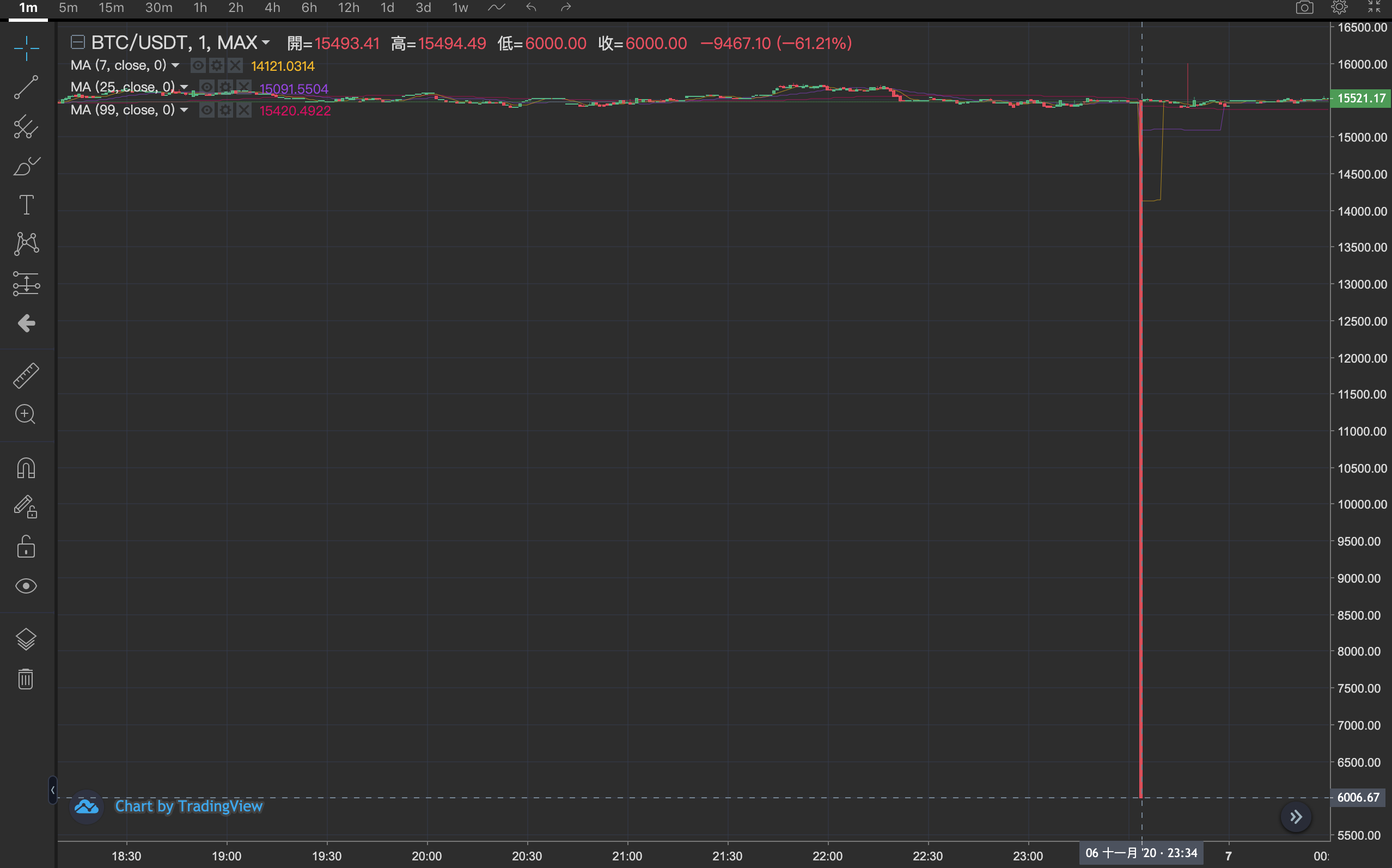Select the ruler measure tool

pos(26,375)
